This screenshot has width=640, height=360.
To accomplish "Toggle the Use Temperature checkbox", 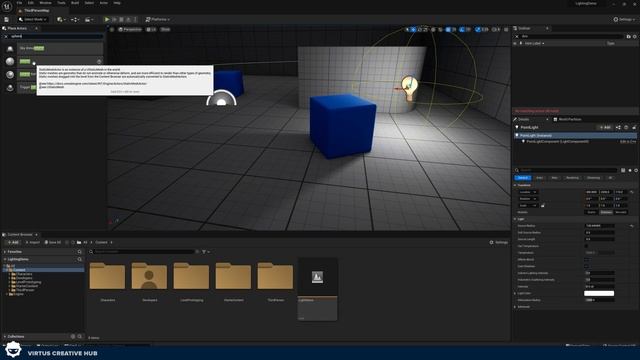I will tap(587, 246).
